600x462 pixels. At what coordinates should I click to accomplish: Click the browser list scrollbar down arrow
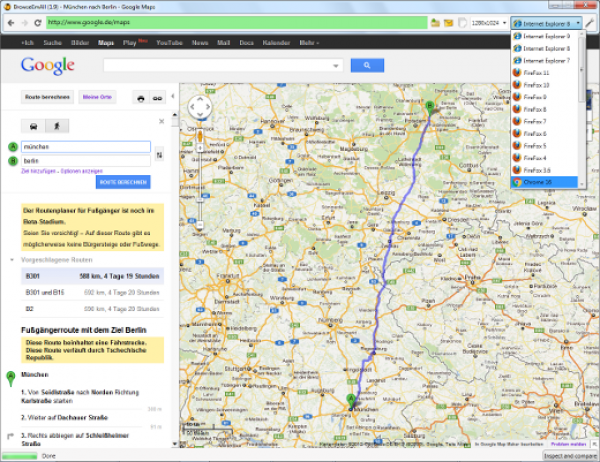[582, 185]
